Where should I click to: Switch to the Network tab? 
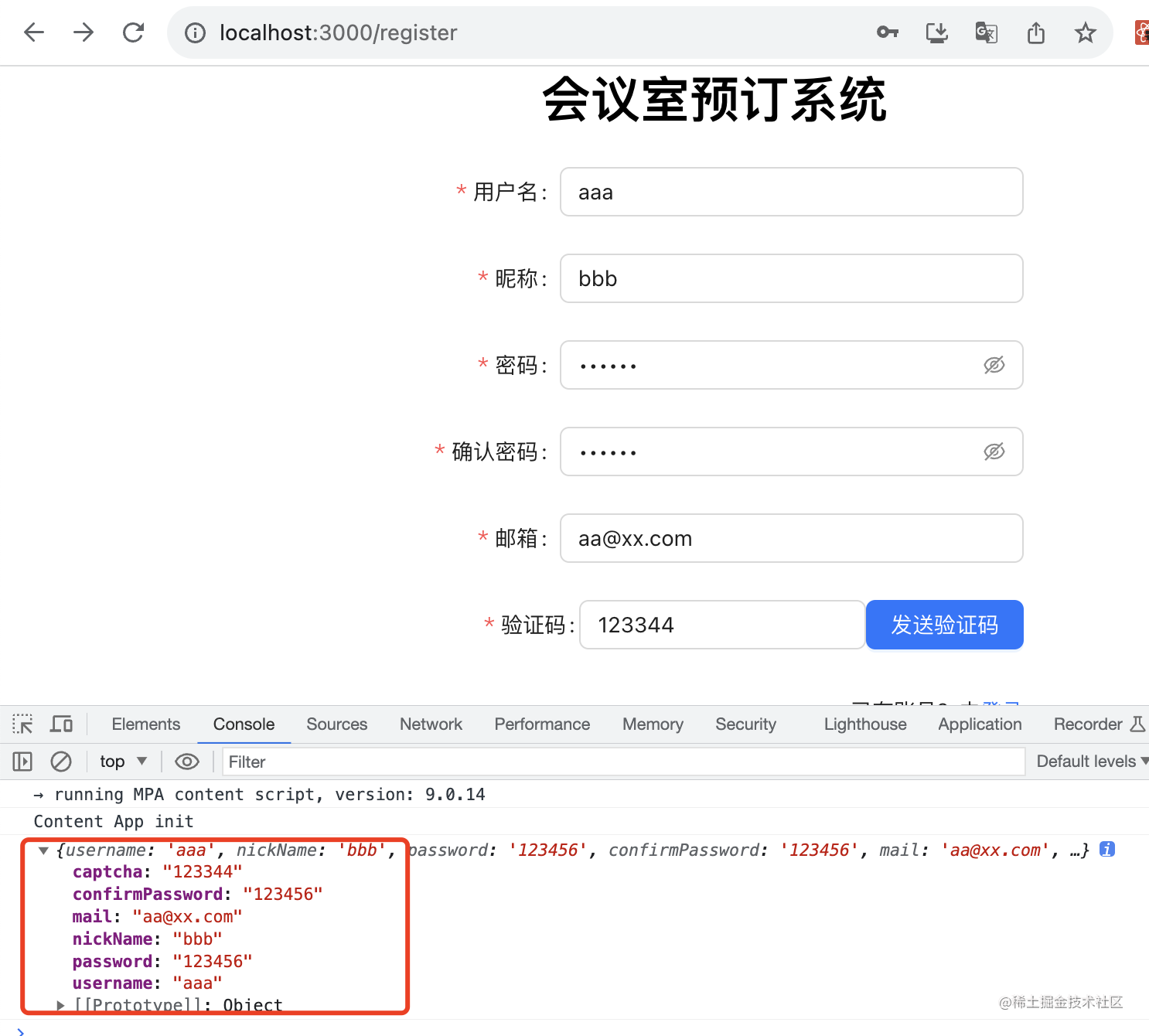pyautogui.click(x=431, y=724)
